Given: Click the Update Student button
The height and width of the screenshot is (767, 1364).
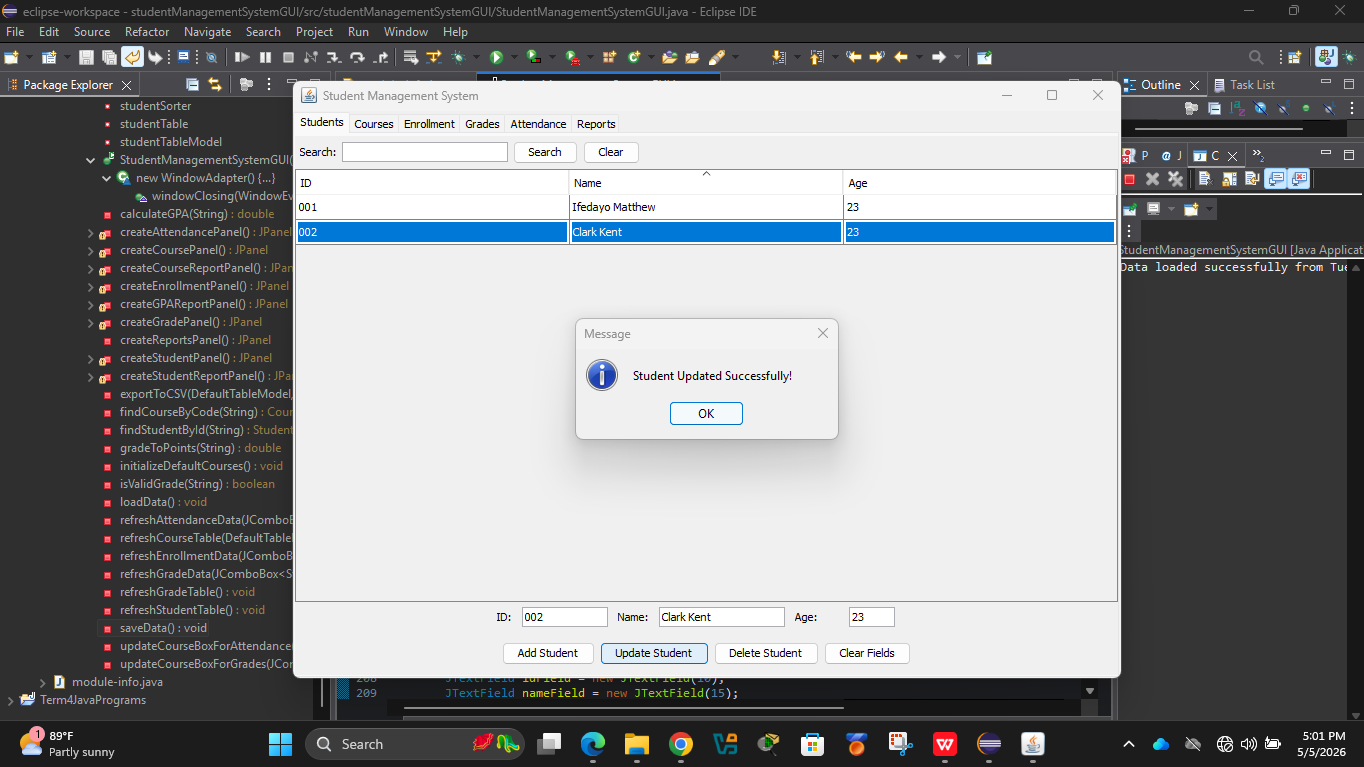Looking at the screenshot, I should (x=653, y=653).
